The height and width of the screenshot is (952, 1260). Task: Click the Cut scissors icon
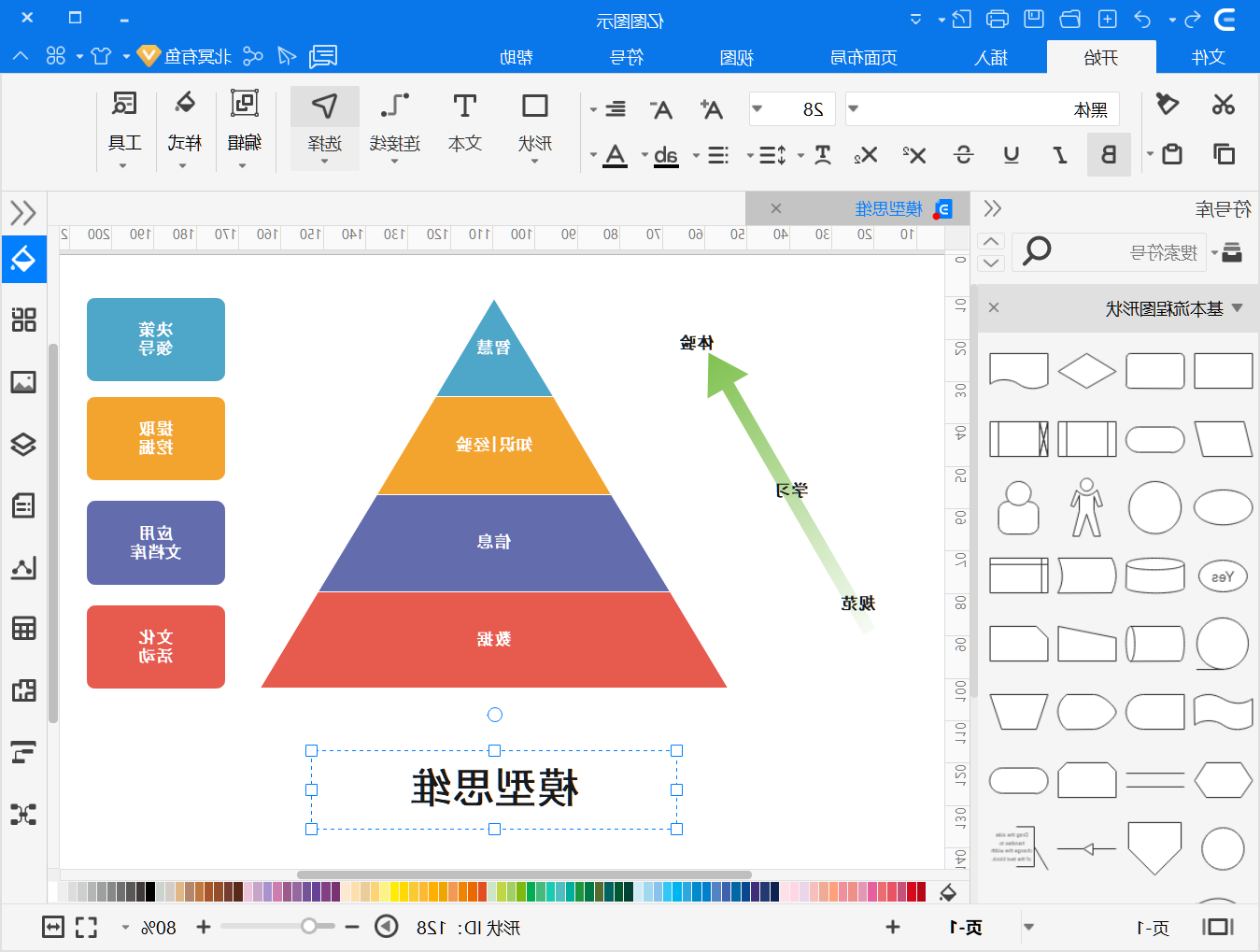coord(1223,105)
